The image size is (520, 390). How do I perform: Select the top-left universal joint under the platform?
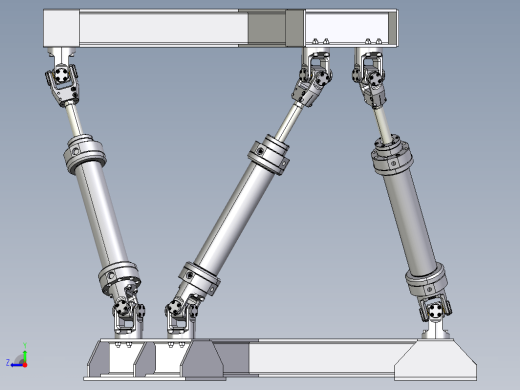point(62,82)
